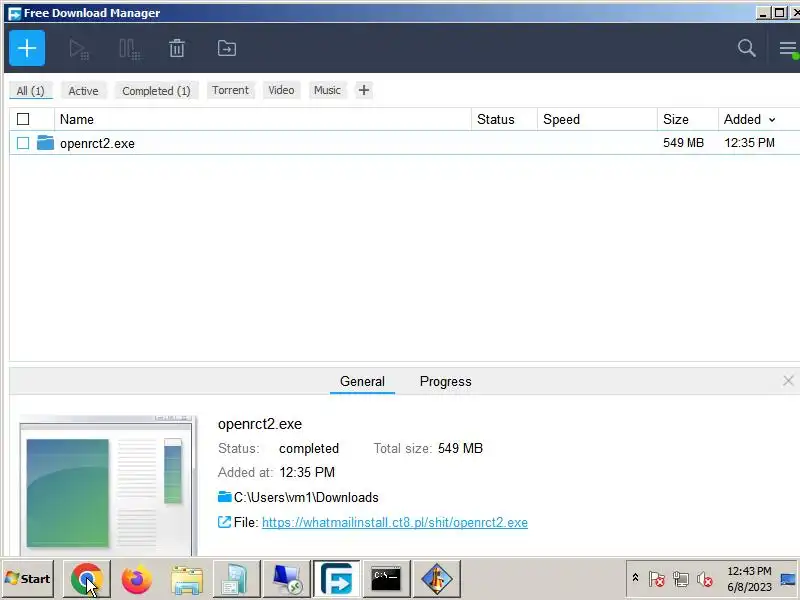Delete selected download with the trash icon
Viewport: 800px width, 600px height.
click(177, 48)
